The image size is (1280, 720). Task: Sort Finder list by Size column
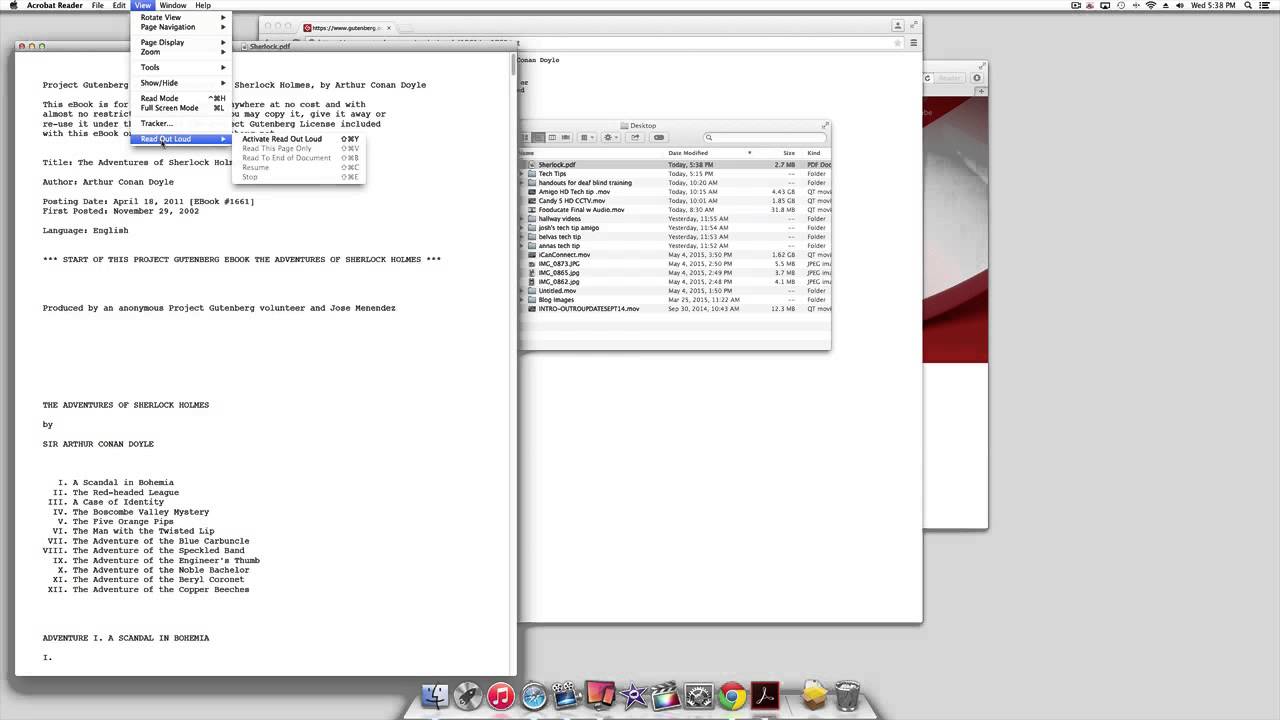pos(778,153)
